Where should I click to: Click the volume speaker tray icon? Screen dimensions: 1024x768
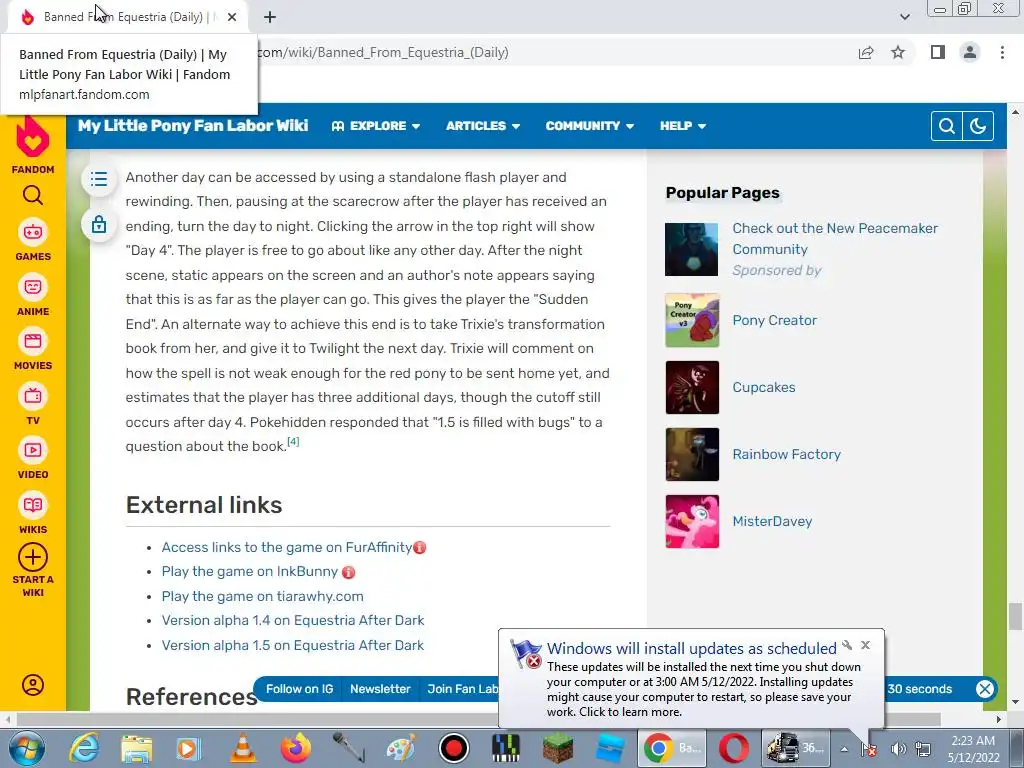[x=899, y=749]
